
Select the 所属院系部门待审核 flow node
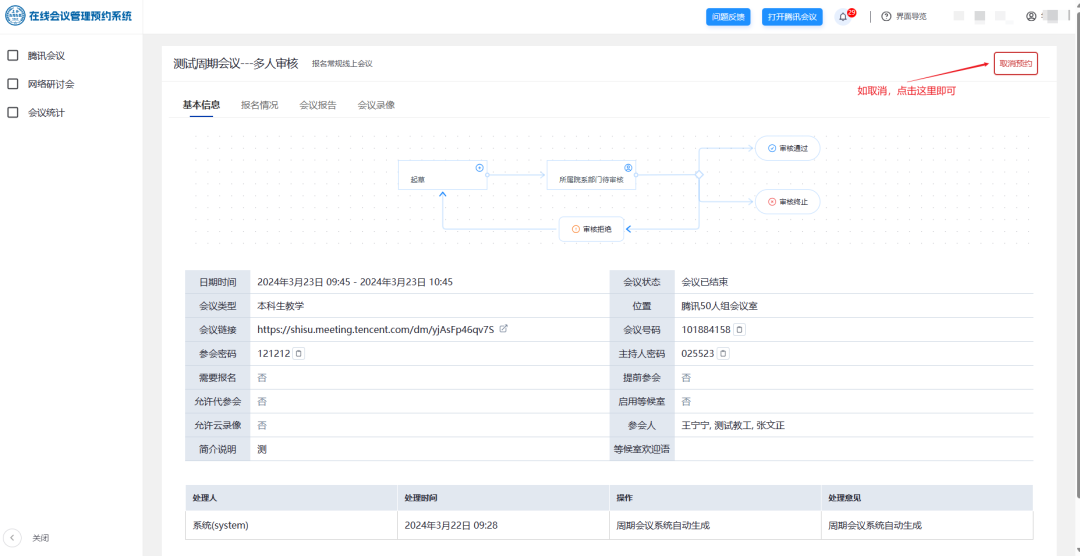[591, 175]
